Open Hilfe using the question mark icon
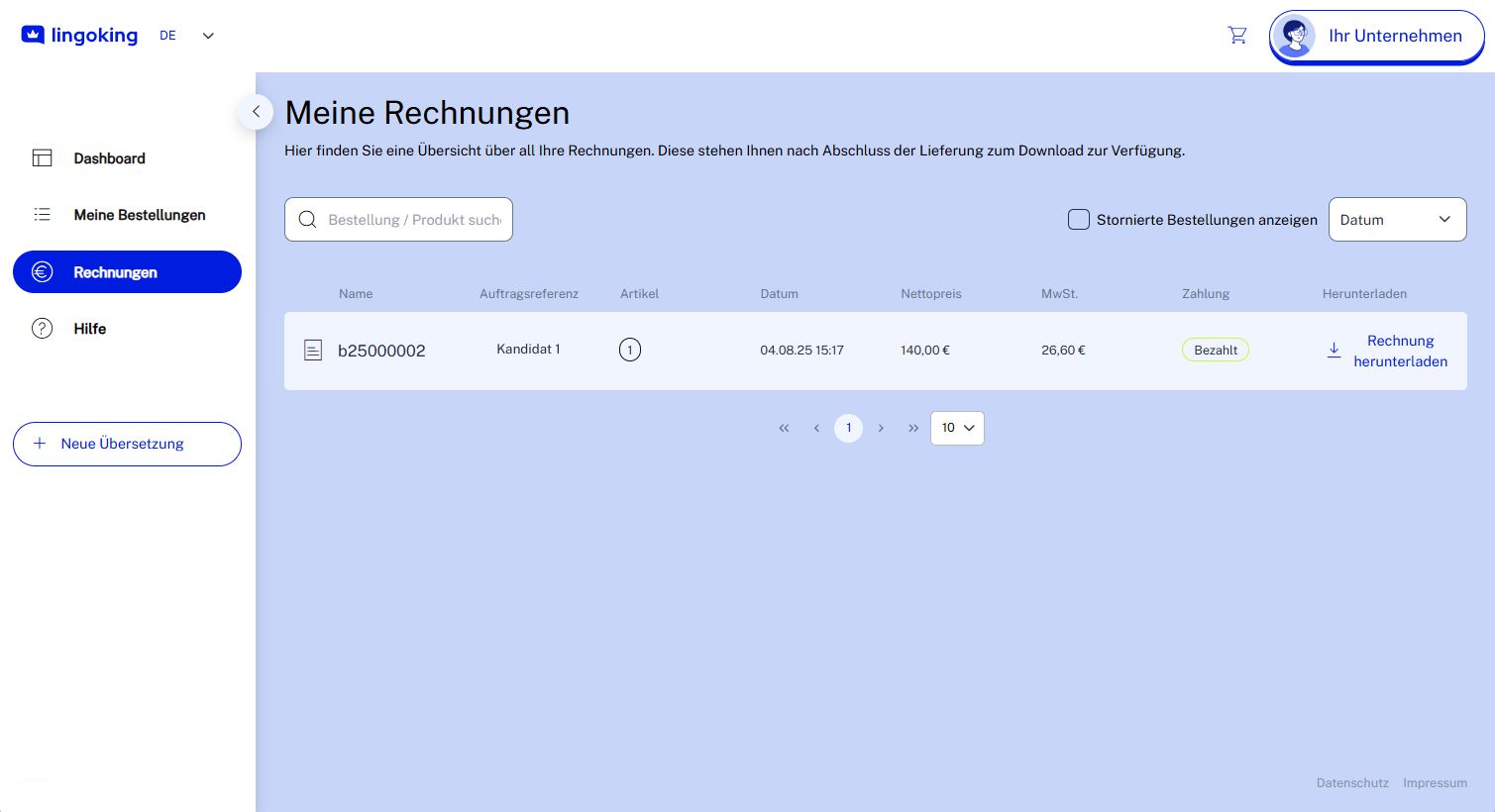This screenshot has width=1495, height=812. pos(42,328)
